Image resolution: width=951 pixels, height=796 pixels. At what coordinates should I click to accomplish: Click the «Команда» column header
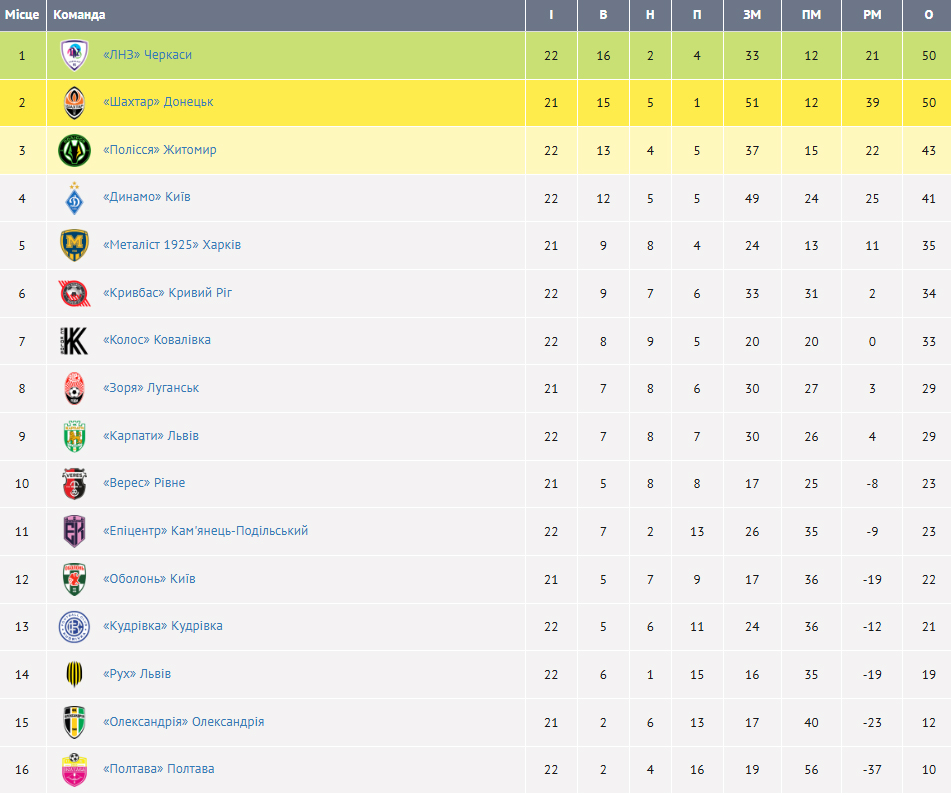(79, 15)
